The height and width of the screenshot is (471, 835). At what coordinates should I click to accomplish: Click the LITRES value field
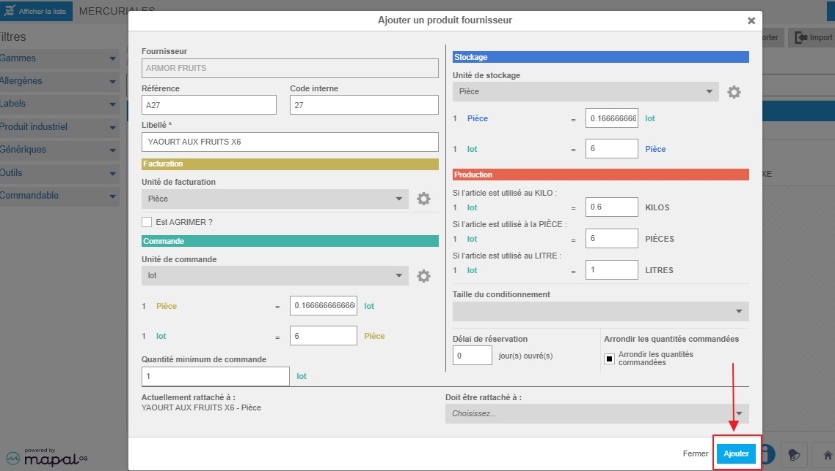pos(611,270)
